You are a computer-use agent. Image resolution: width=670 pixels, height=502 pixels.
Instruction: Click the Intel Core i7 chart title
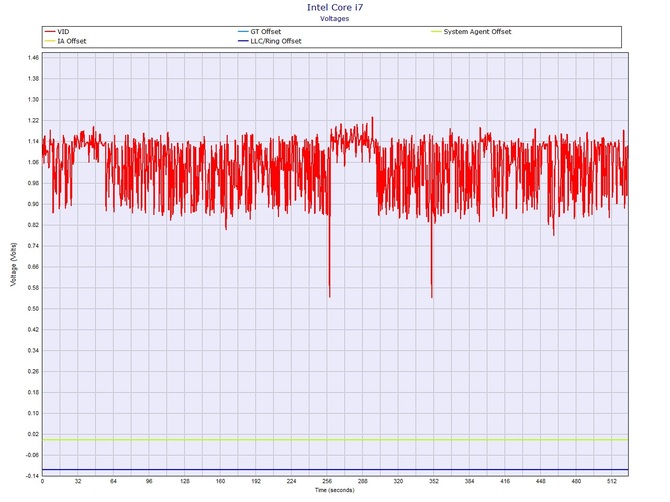[x=335, y=7]
